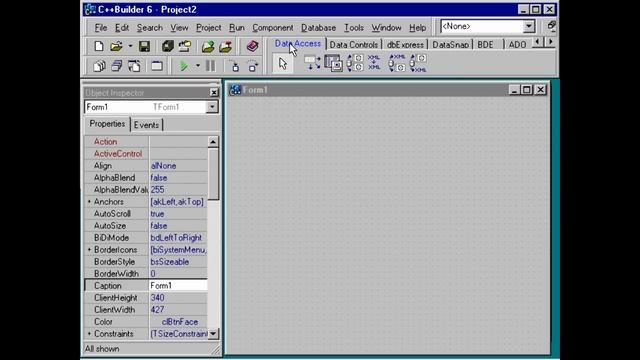This screenshot has width=640, height=360.
Task: Click the BorderStyle value bsSizeable
Action: click(x=178, y=262)
